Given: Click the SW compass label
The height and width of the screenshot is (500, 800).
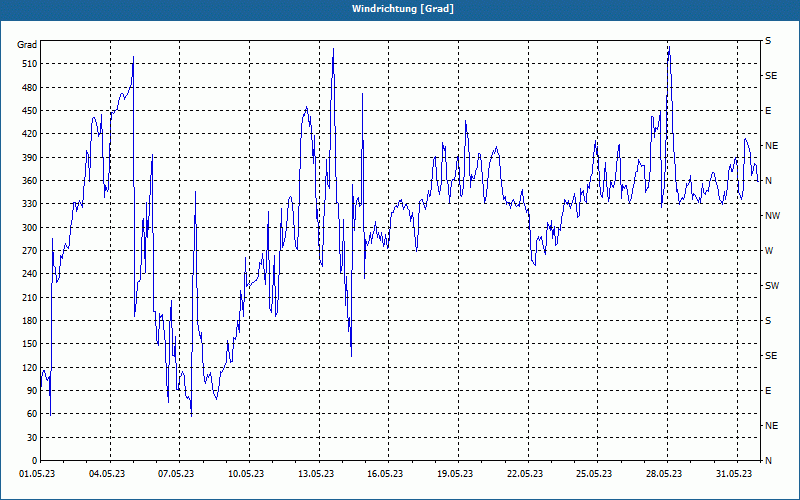Looking at the screenshot, I should tap(772, 286).
